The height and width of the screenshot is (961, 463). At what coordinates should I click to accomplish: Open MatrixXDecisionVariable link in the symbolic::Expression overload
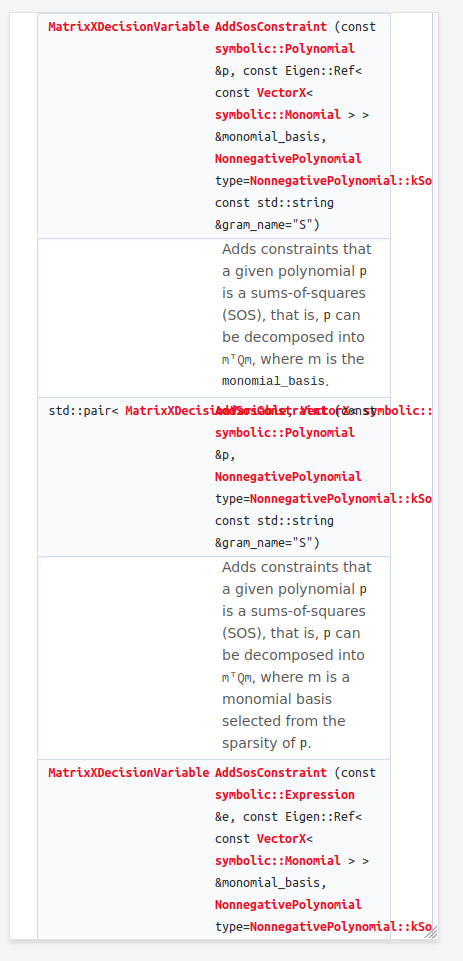pos(129,773)
